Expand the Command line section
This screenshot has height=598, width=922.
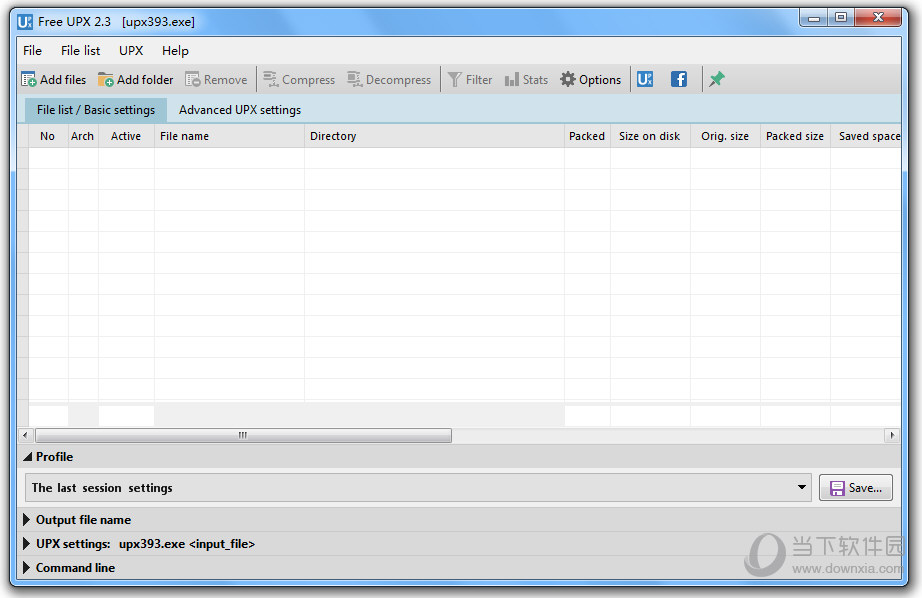[26, 568]
